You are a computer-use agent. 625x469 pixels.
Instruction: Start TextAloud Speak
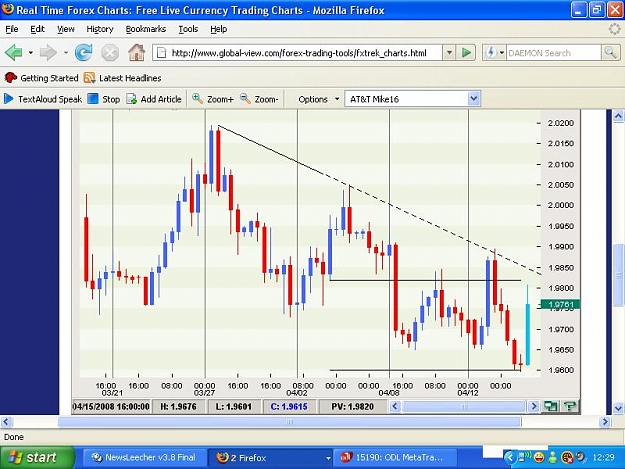tap(43, 99)
